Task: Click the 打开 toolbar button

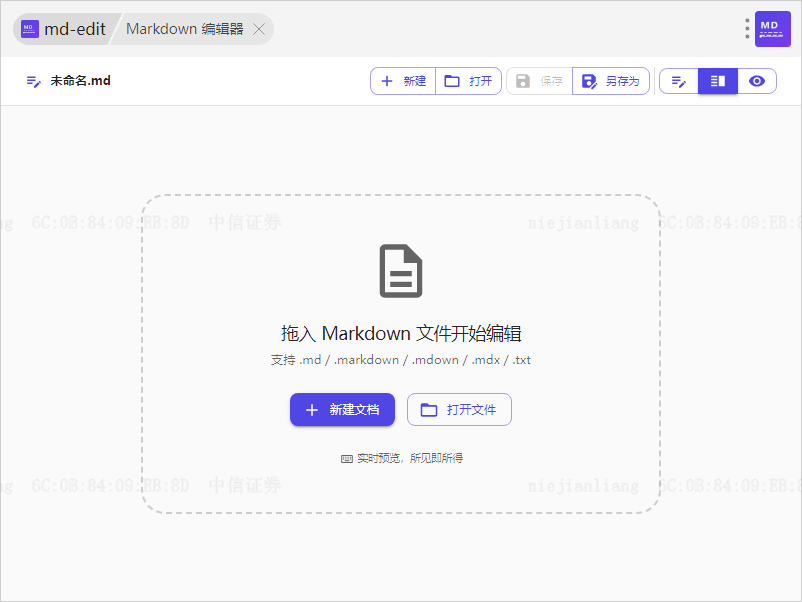Action: tap(468, 81)
